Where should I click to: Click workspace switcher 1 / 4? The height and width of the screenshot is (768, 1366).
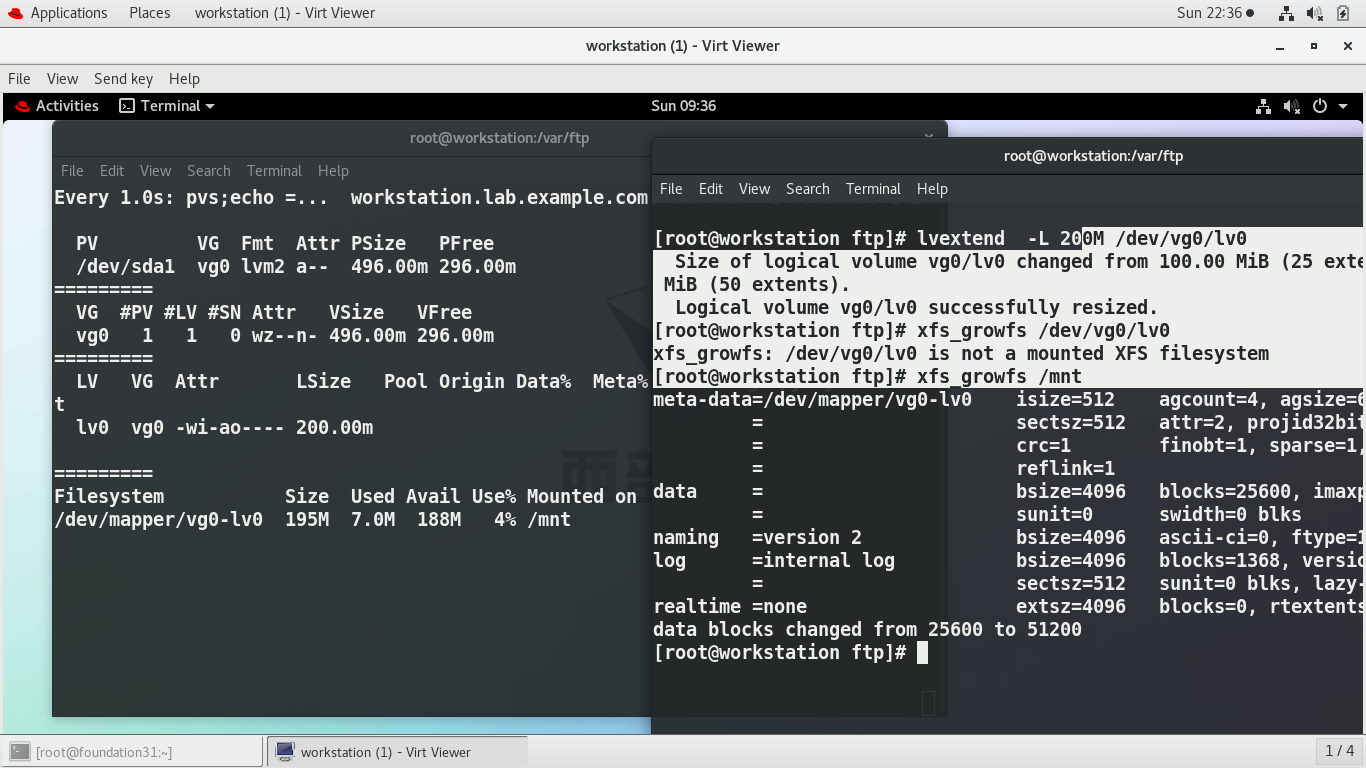click(1339, 751)
